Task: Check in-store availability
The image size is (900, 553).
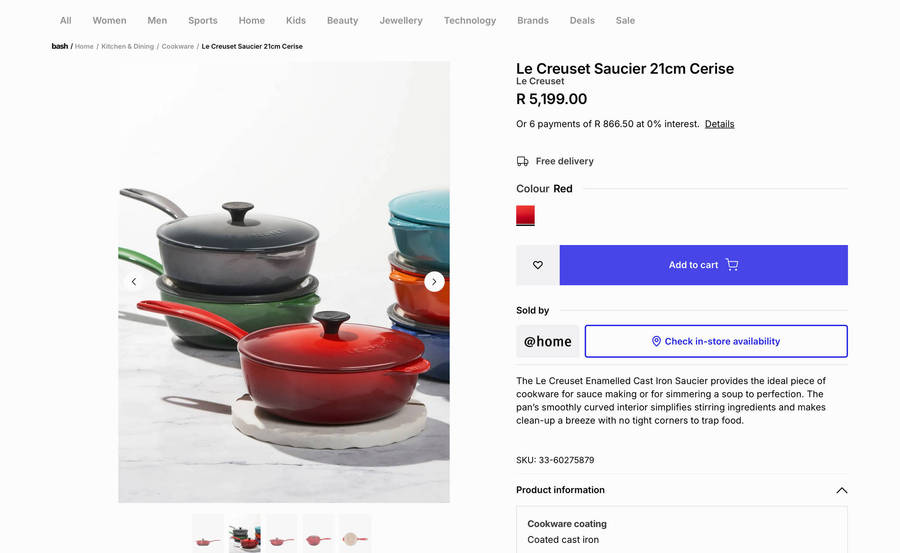Action: (x=716, y=341)
